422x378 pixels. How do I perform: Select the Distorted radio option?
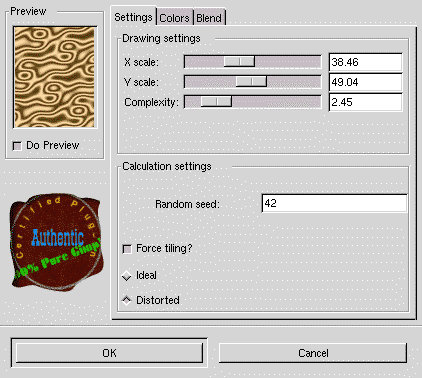[x=127, y=301]
